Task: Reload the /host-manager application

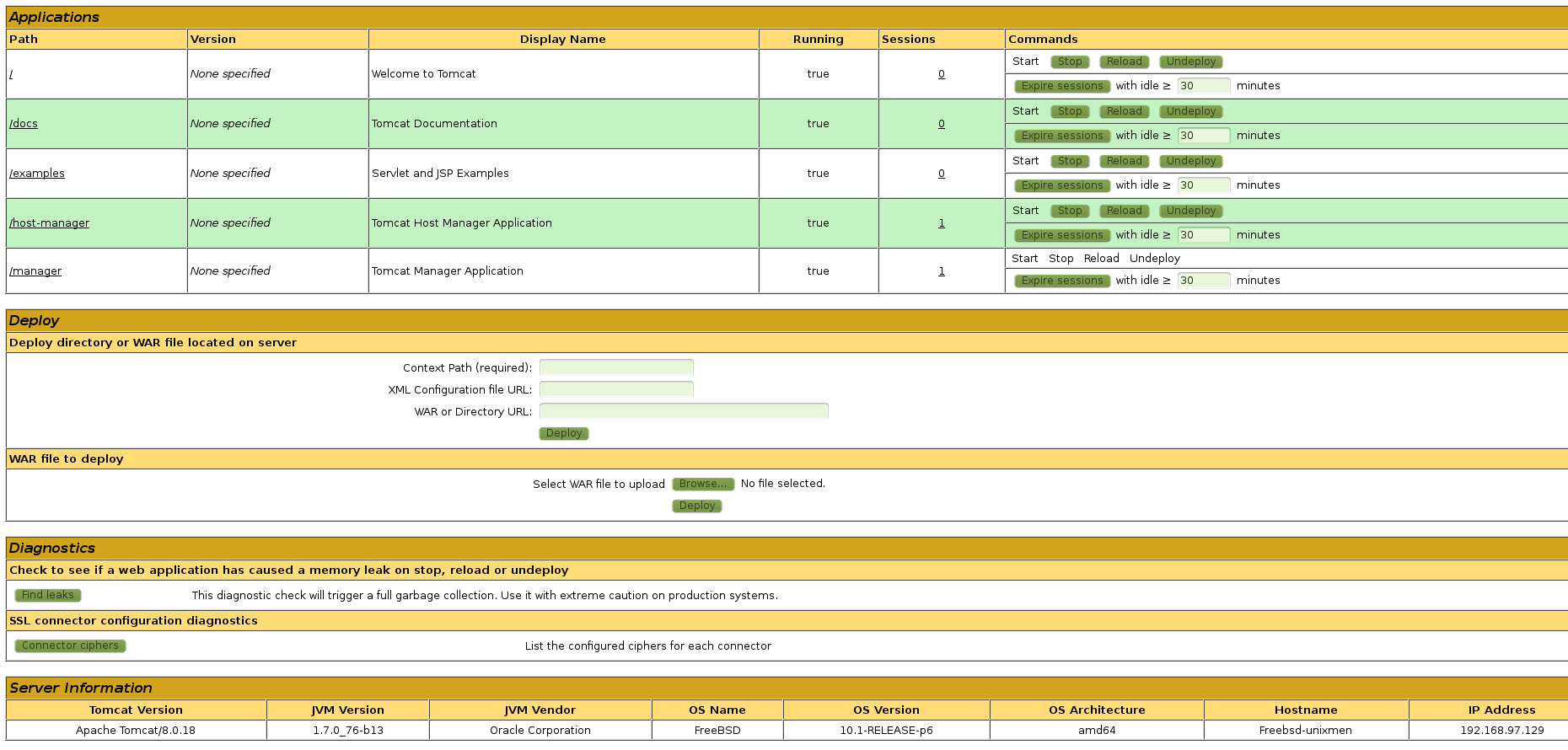Action: [1124, 211]
